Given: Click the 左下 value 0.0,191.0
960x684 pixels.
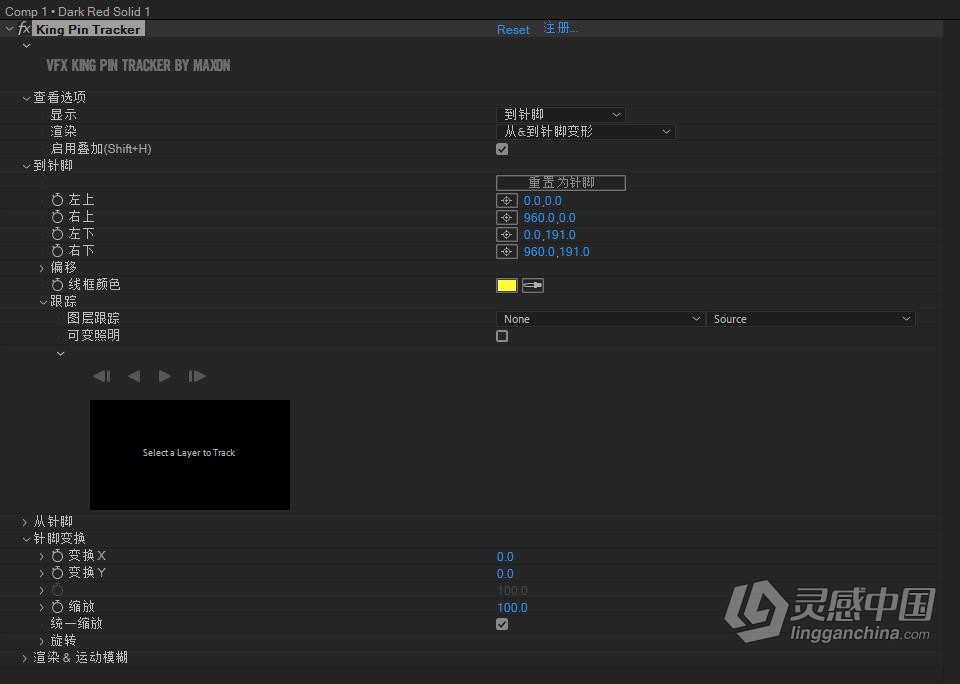Looking at the screenshot, I should click(x=549, y=235).
